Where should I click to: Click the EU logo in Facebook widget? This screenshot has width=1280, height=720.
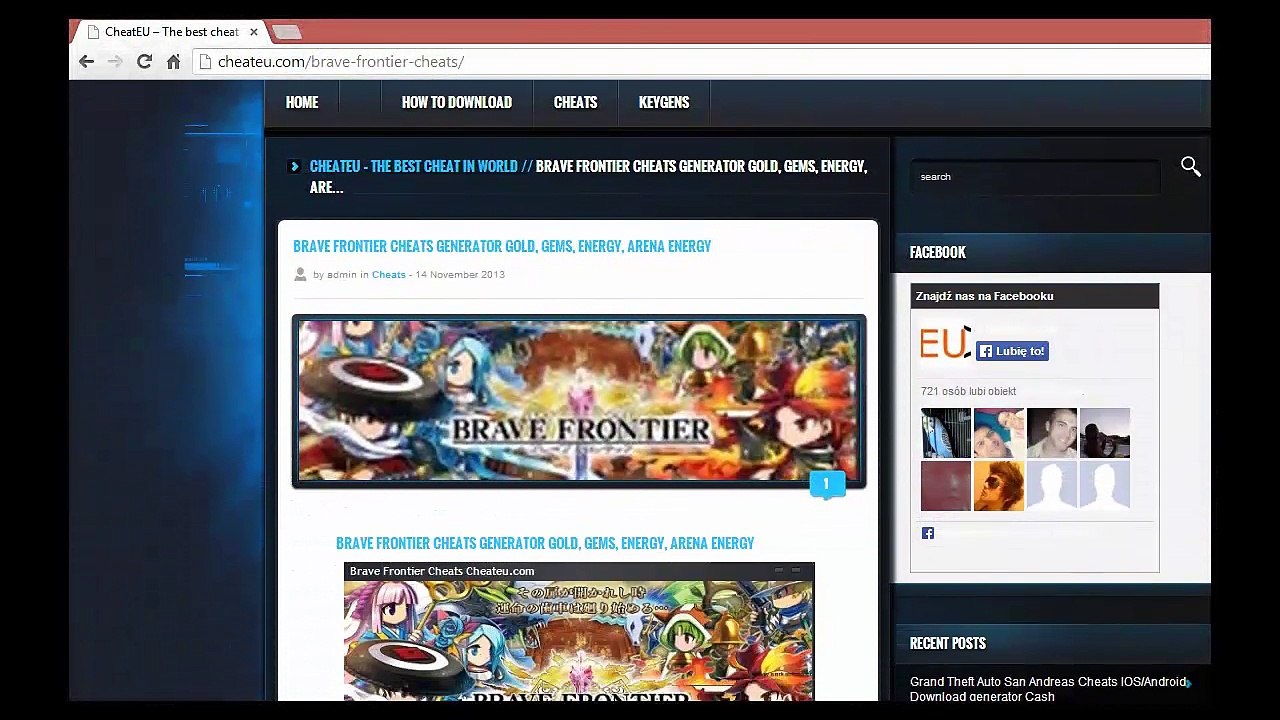pyautogui.click(x=945, y=343)
